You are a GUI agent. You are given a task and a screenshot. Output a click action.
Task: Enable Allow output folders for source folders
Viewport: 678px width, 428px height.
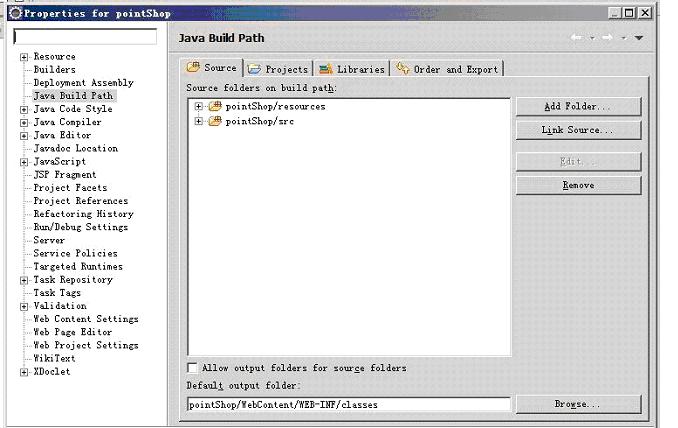(x=192, y=368)
